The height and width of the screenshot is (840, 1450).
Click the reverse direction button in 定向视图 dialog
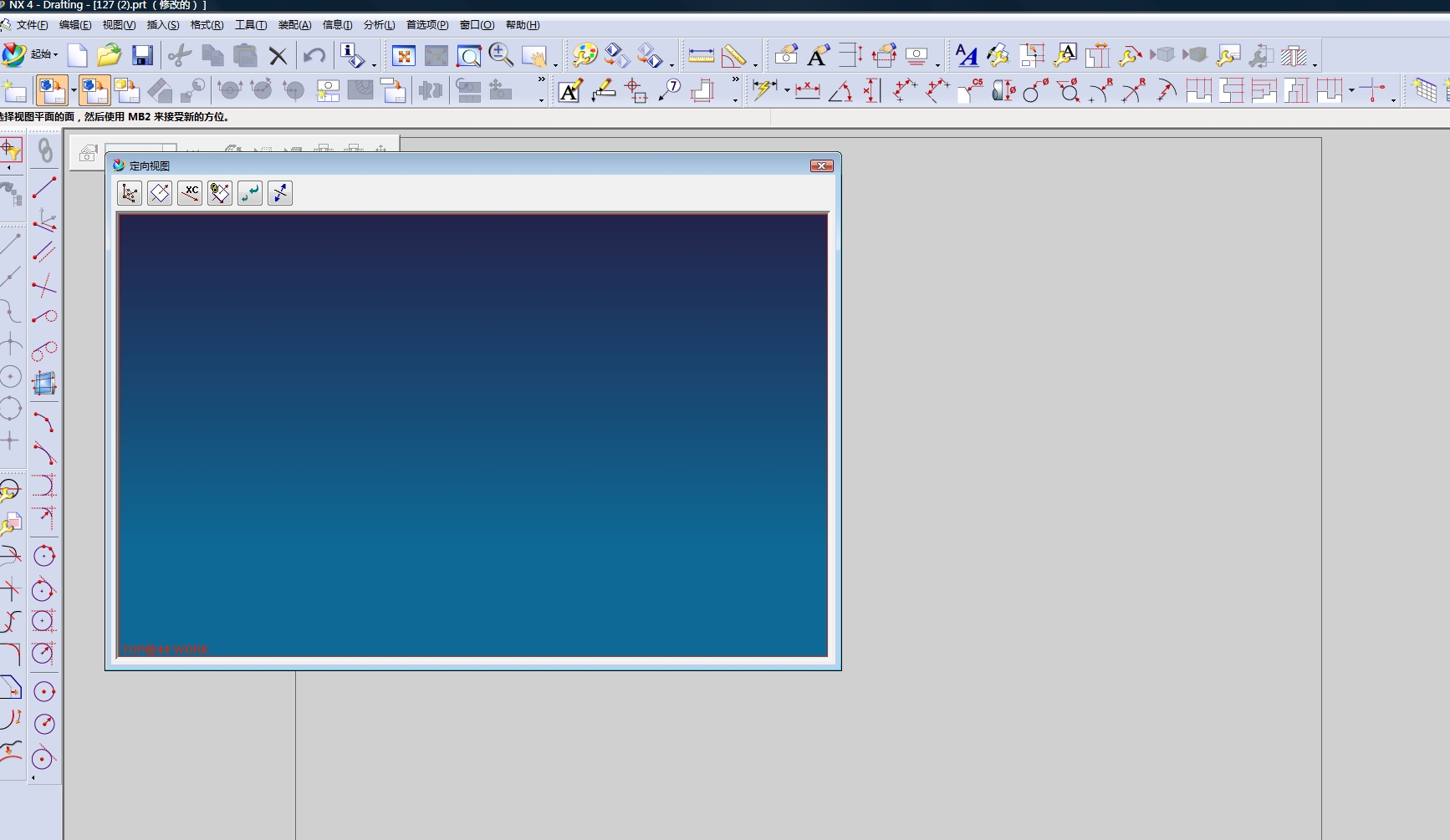pos(280,193)
